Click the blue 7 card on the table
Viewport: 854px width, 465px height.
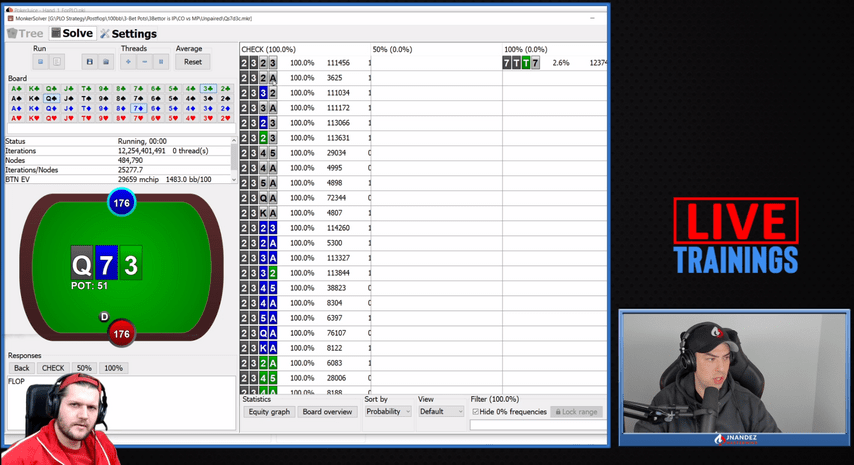pyautogui.click(x=106, y=262)
